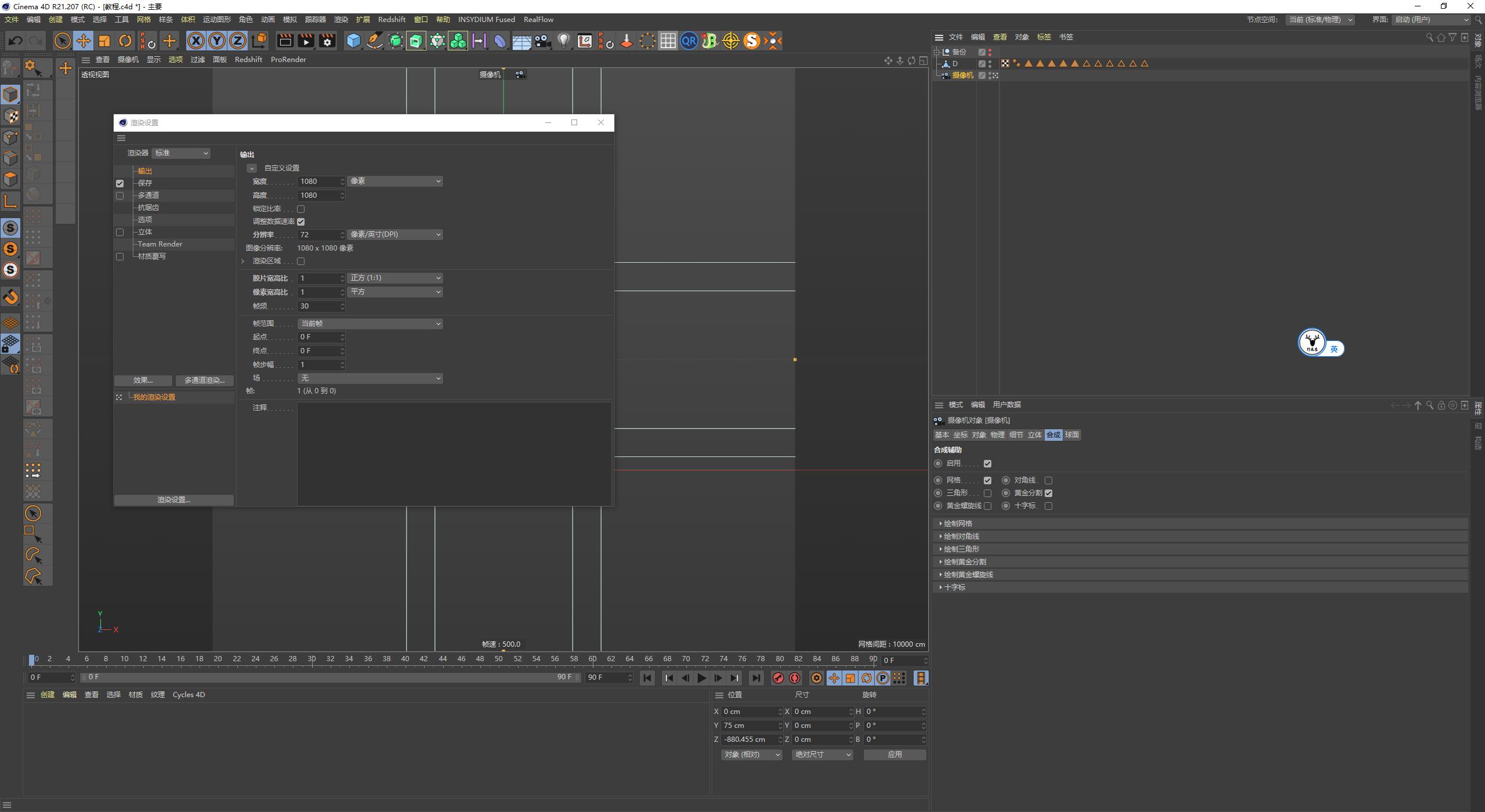Open the renderer dropdown (标准)
The width and height of the screenshot is (1485, 812).
[181, 153]
